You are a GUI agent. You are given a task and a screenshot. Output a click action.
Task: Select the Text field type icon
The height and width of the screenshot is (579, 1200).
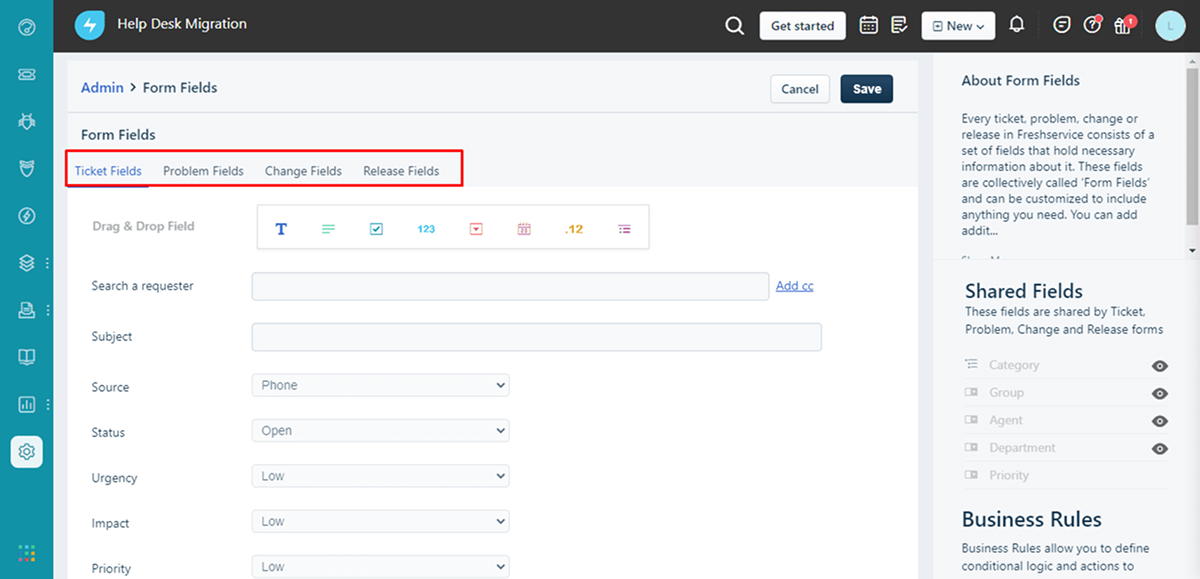click(281, 228)
